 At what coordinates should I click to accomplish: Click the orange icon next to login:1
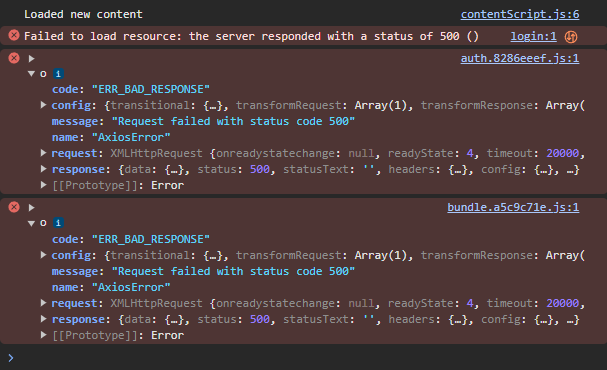pos(571,37)
